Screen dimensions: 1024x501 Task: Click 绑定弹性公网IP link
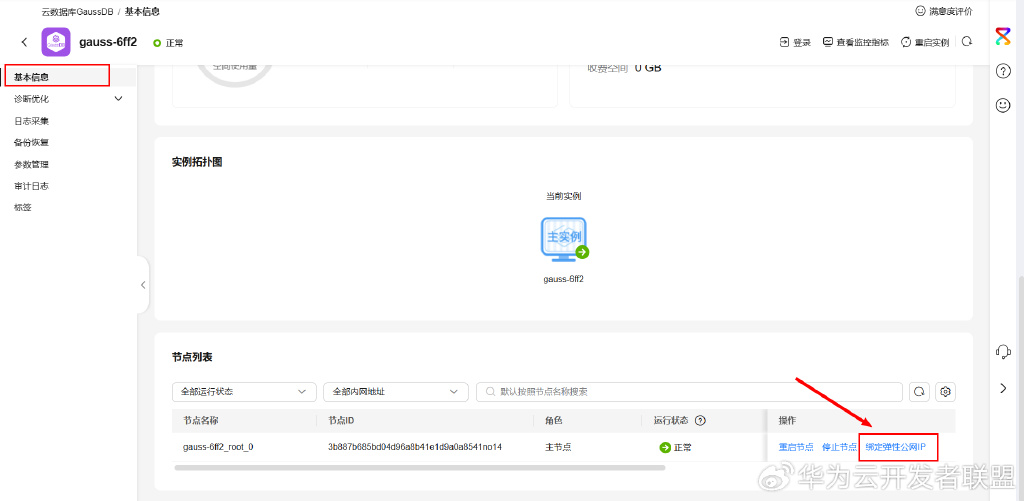tap(896, 447)
